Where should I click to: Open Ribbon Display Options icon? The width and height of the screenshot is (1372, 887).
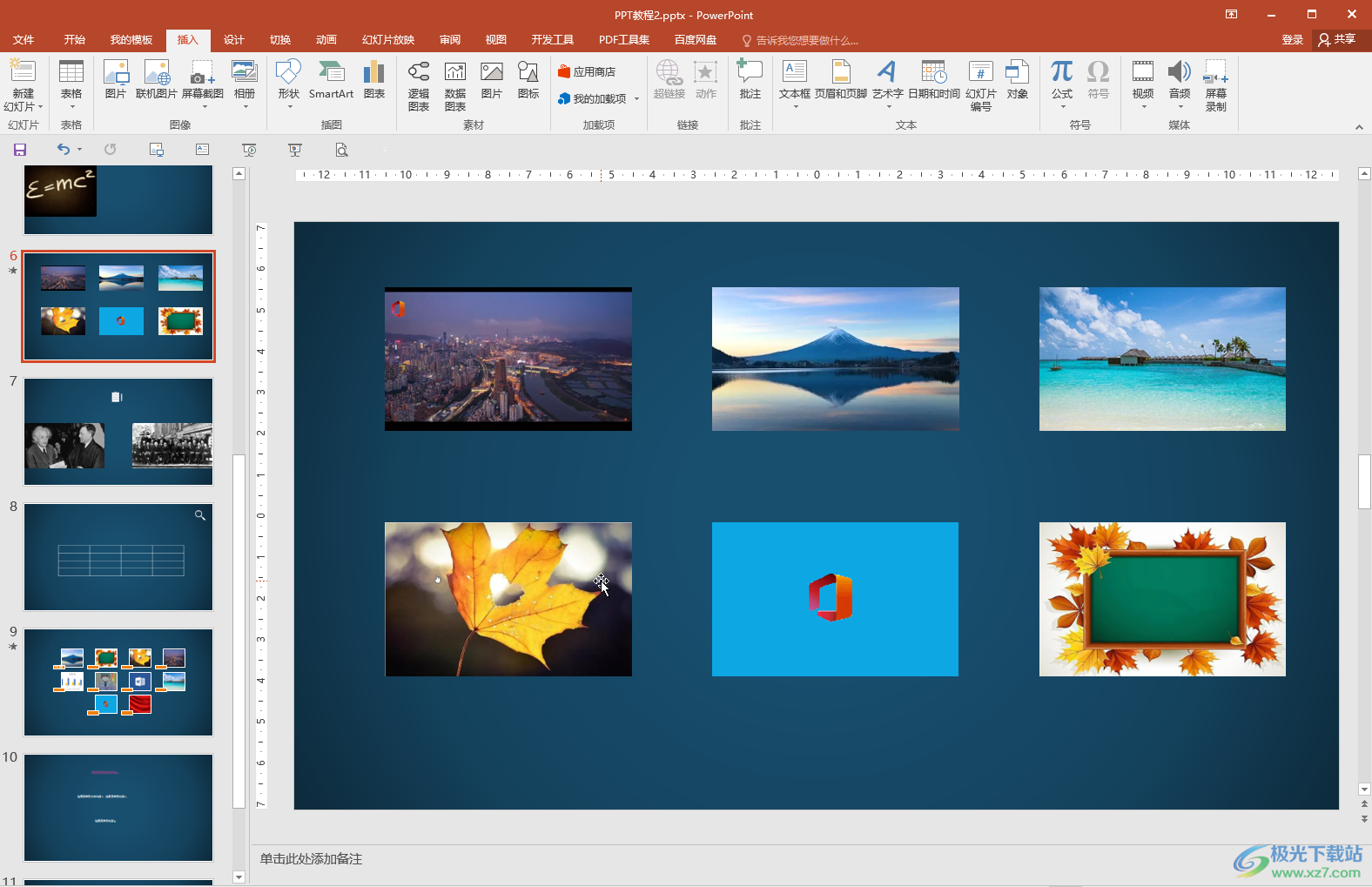pyautogui.click(x=1232, y=14)
